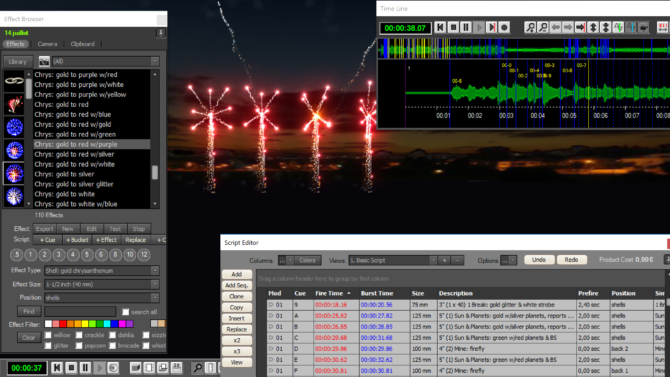The image size is (670, 377).
Task: Click the magnifier icon in bottom toolbar
Action: 197,368
